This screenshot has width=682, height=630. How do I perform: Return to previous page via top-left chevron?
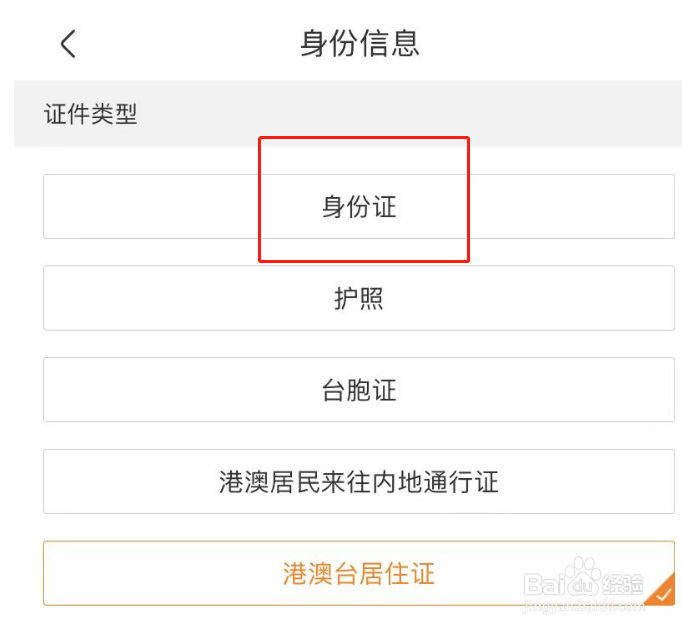tap(68, 44)
